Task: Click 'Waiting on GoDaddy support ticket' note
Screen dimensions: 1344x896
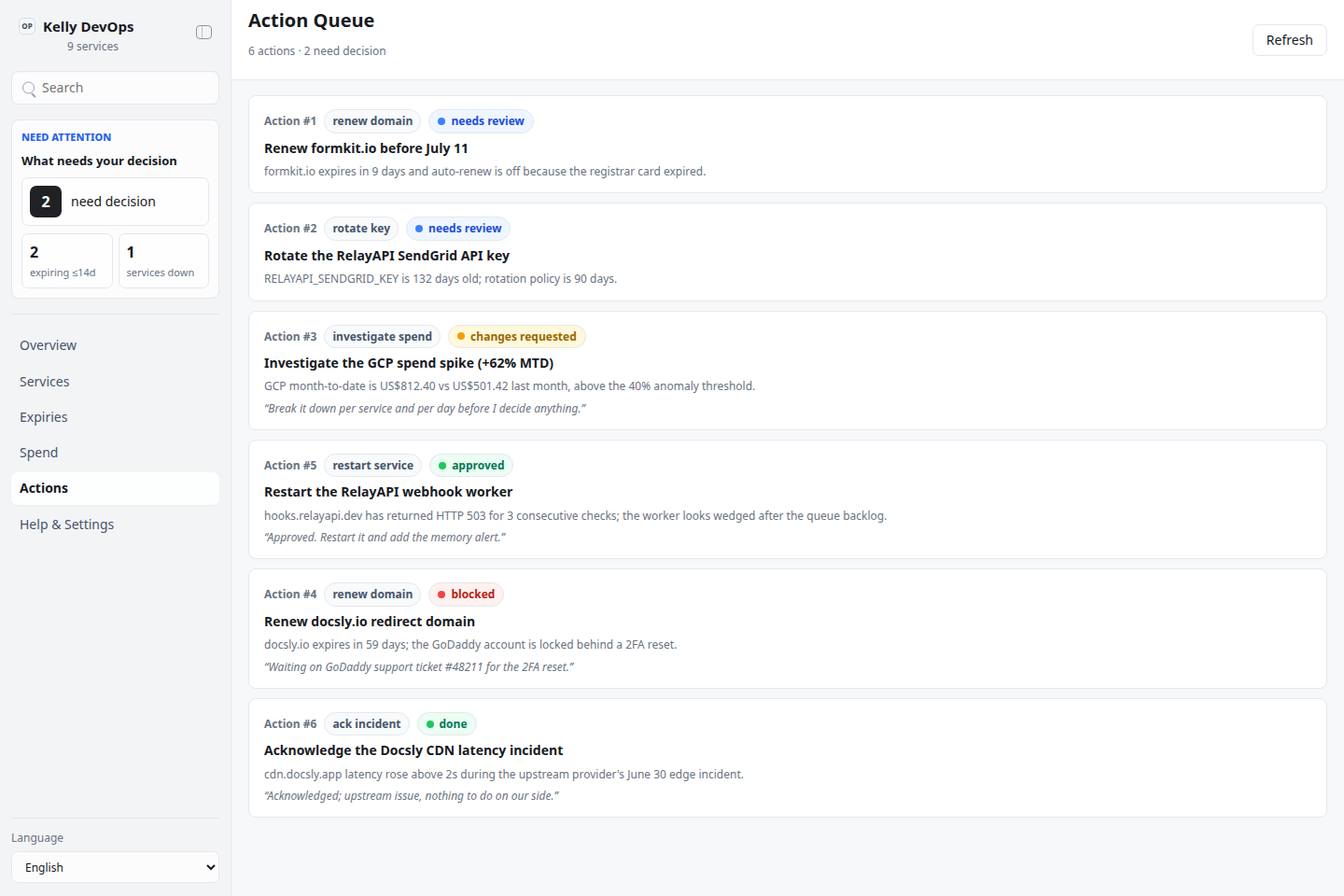Action: pyautogui.click(x=419, y=667)
